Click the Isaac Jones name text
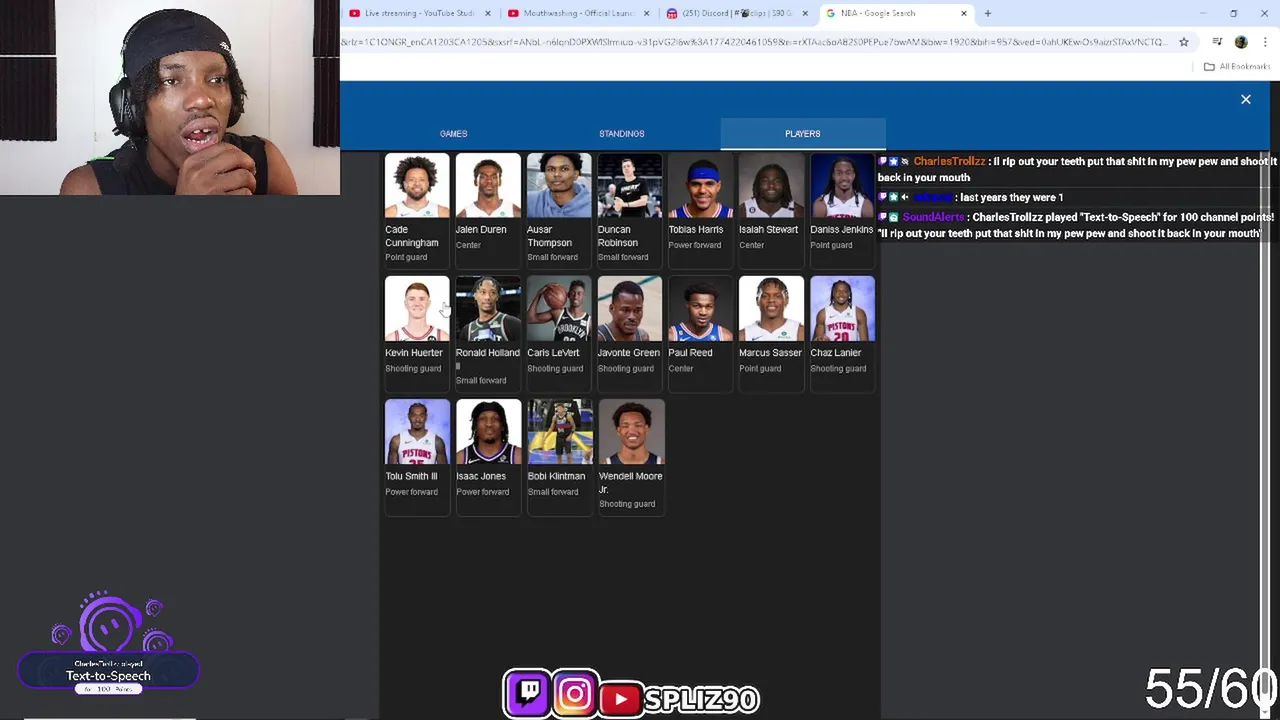This screenshot has width=1280, height=720. click(x=481, y=476)
